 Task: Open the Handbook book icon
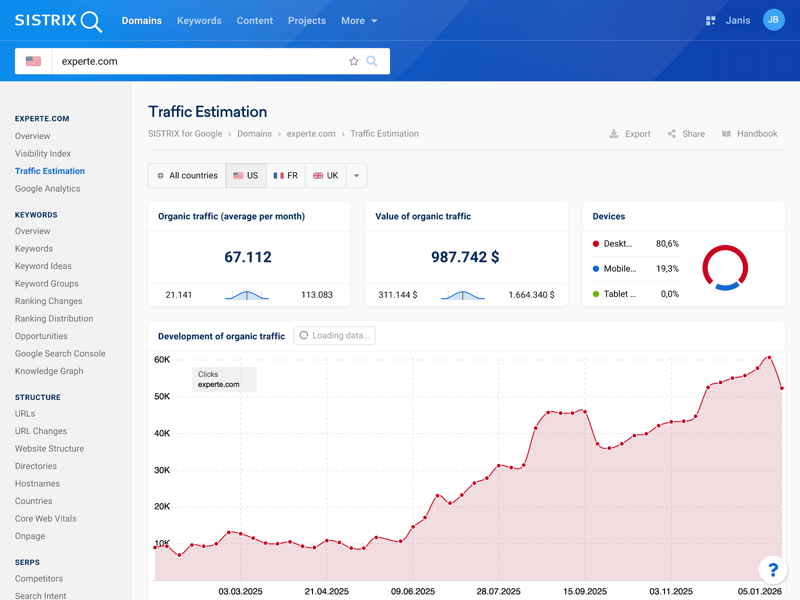727,134
